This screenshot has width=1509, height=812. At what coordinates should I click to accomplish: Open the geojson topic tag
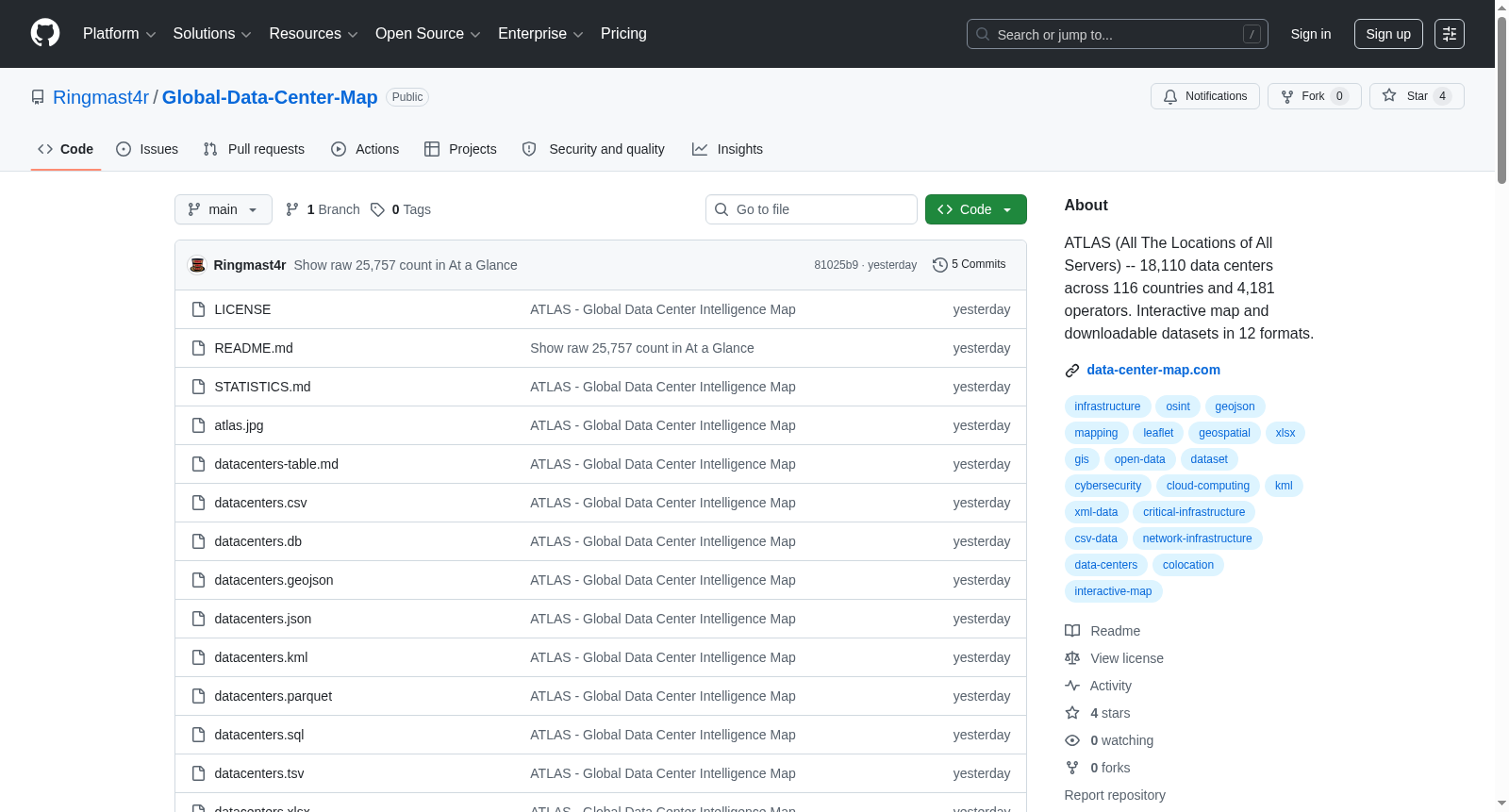1235,406
